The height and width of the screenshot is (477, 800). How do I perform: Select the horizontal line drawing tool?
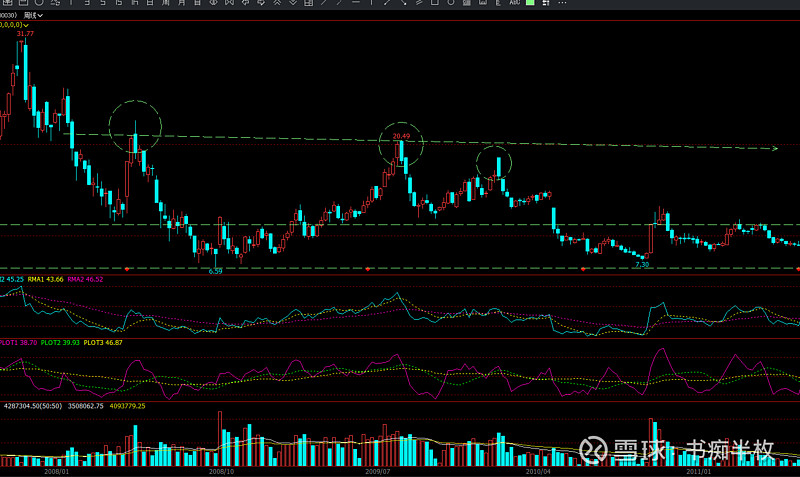(x=356, y=3)
